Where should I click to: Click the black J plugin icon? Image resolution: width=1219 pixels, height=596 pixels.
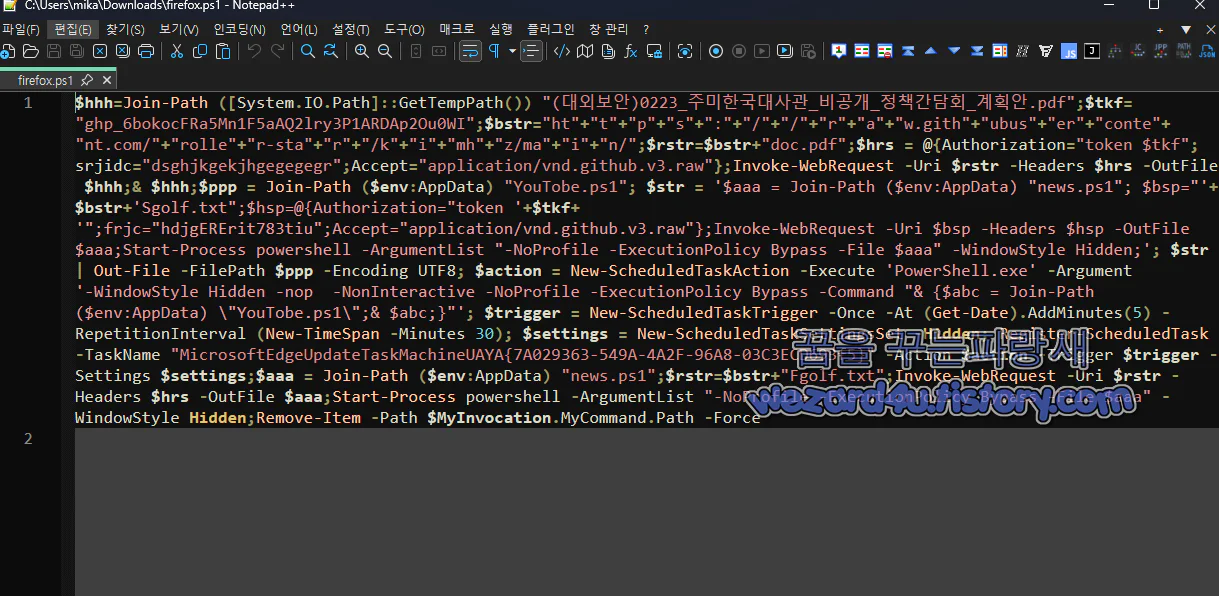[1092, 51]
